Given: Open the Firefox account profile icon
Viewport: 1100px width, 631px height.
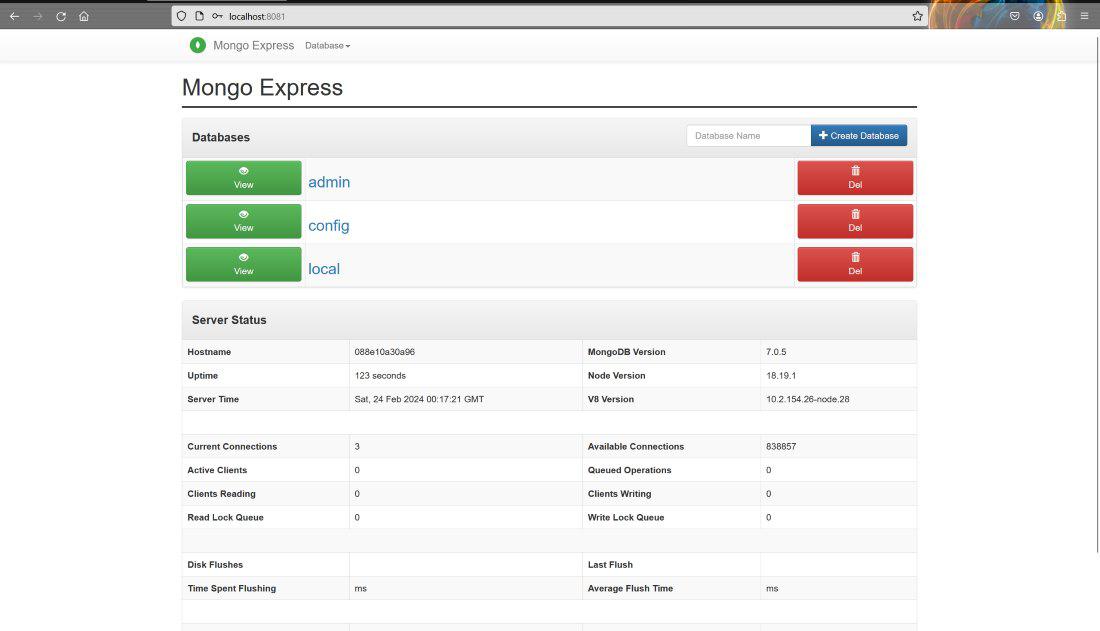Looking at the screenshot, I should tap(1038, 16).
